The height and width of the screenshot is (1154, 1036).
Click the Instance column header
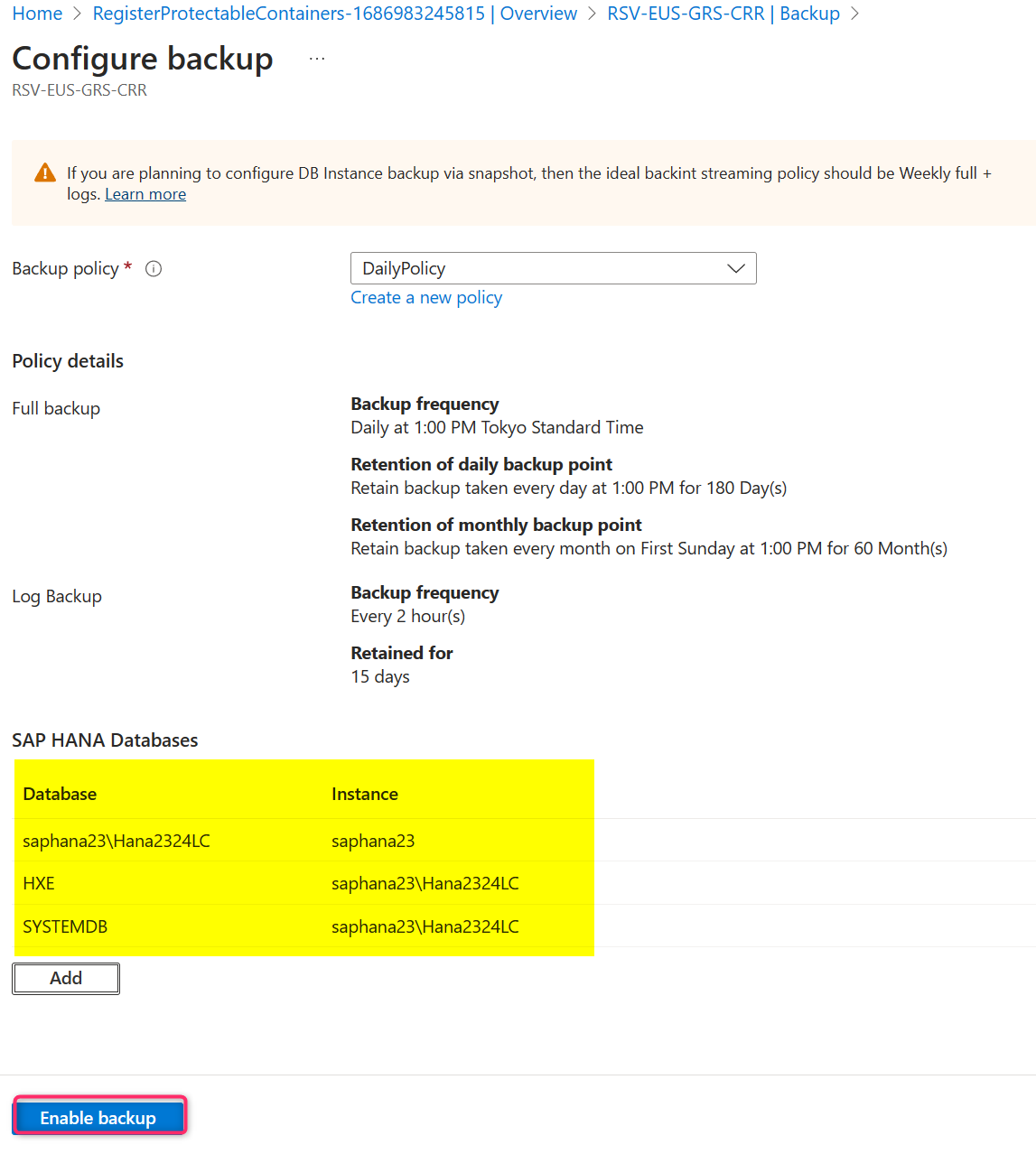pos(365,795)
